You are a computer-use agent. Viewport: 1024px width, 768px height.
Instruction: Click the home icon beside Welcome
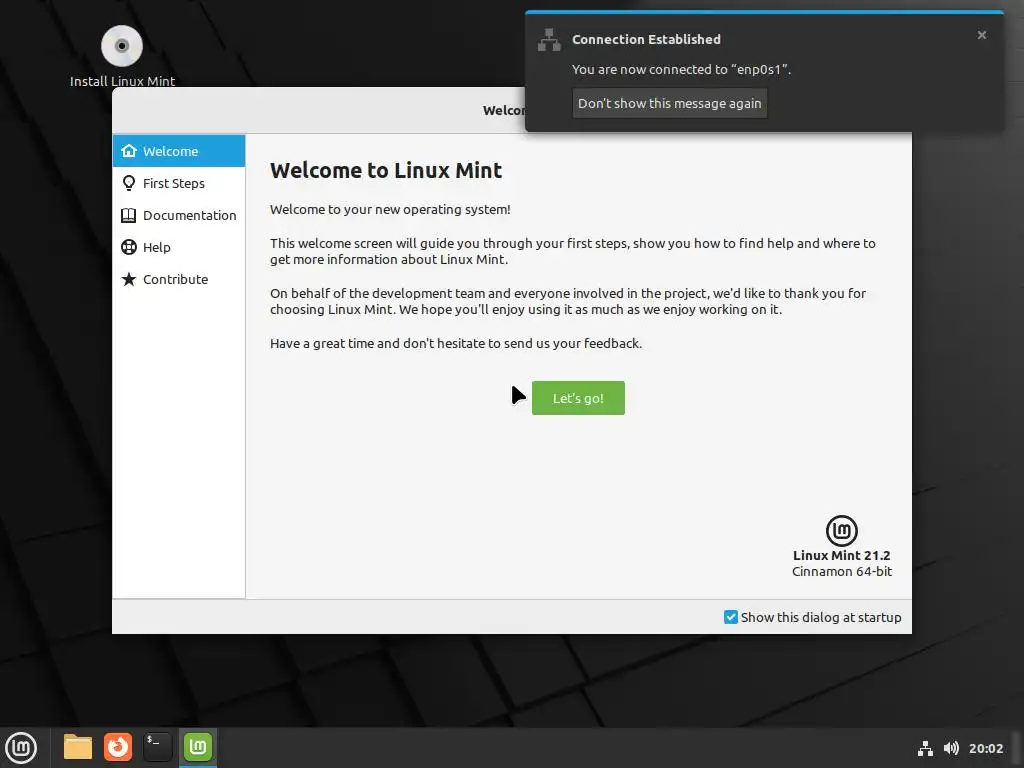click(x=129, y=151)
